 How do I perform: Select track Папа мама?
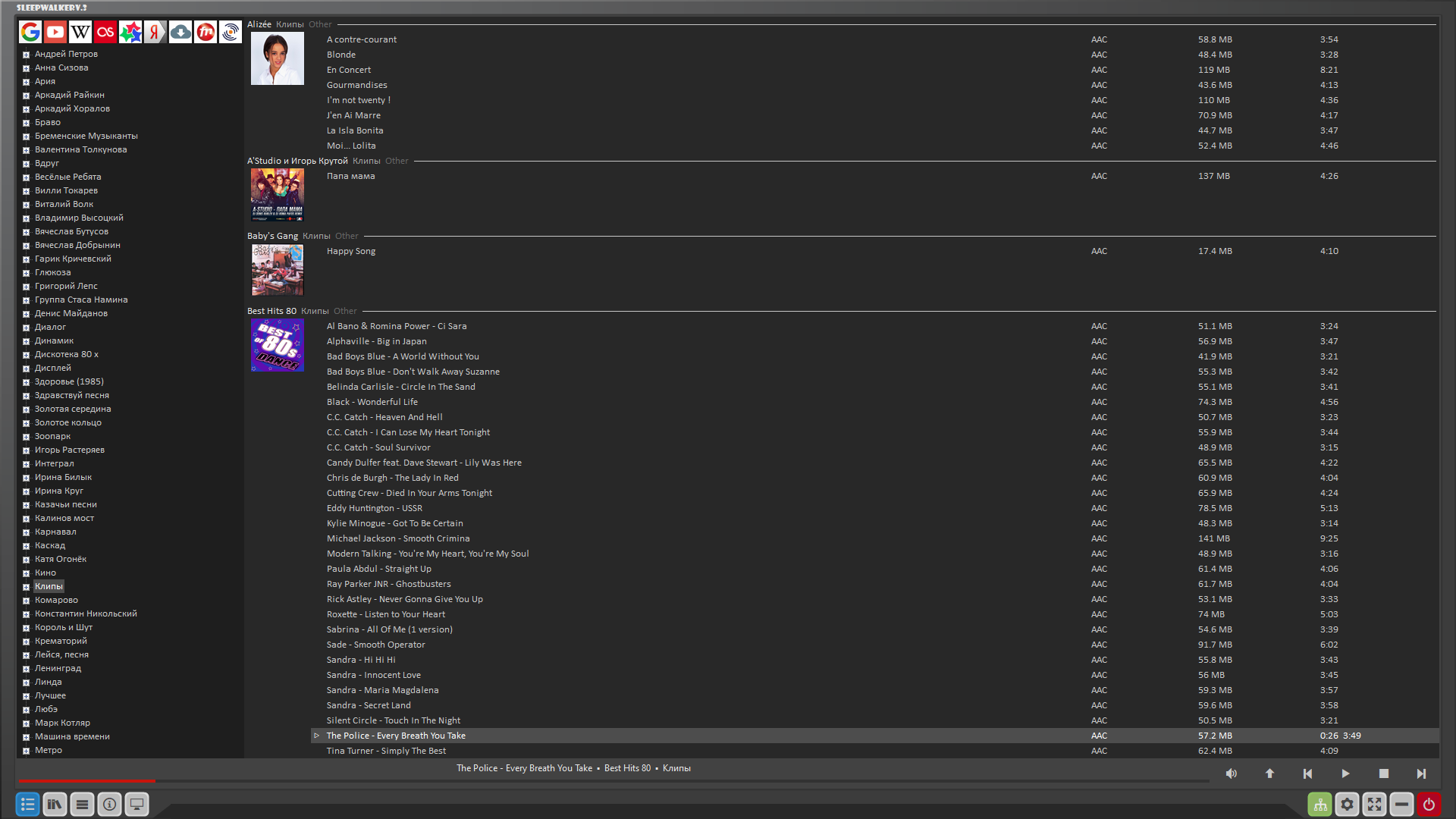tap(875, 176)
